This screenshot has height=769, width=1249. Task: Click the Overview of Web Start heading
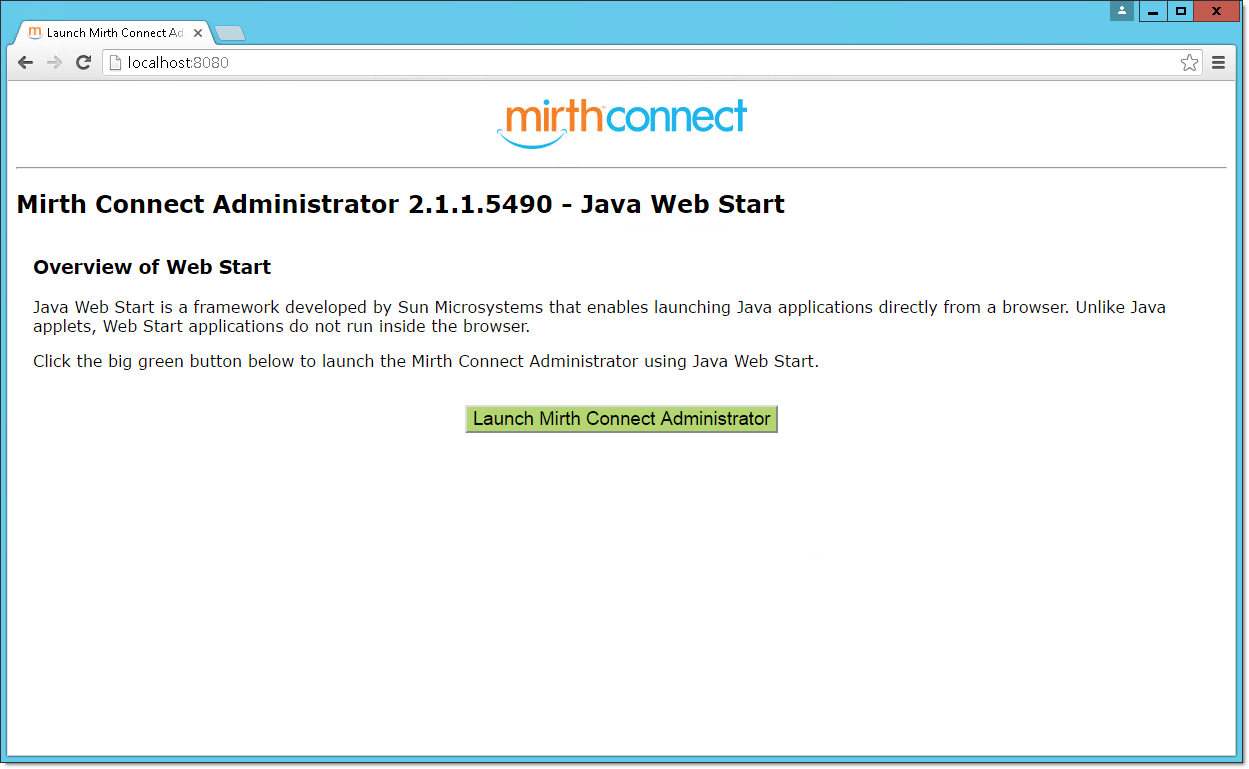pos(152,267)
